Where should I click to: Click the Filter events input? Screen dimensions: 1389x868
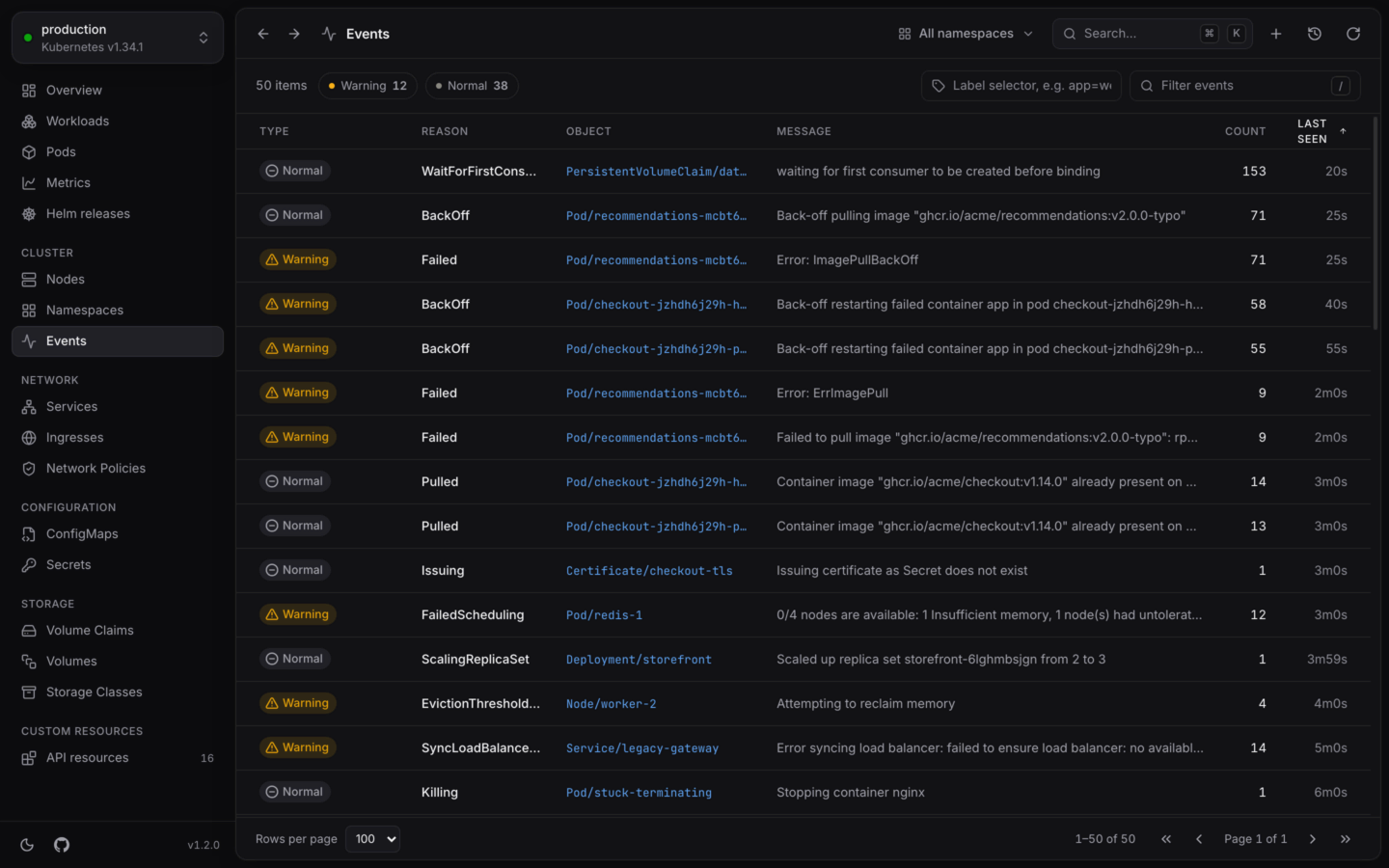click(1245, 86)
